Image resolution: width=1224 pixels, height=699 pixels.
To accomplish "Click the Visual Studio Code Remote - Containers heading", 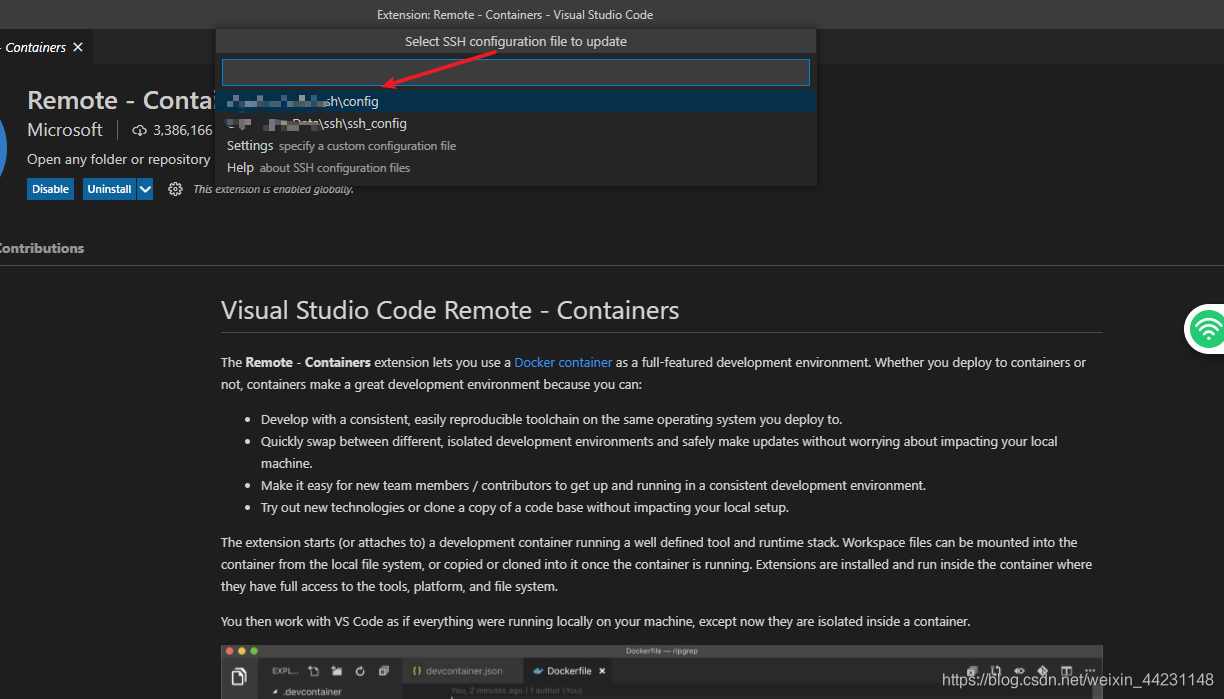I will point(450,310).
